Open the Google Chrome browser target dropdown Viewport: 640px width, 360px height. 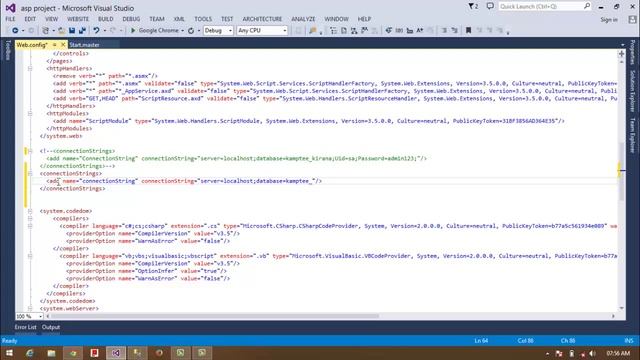[x=182, y=31]
